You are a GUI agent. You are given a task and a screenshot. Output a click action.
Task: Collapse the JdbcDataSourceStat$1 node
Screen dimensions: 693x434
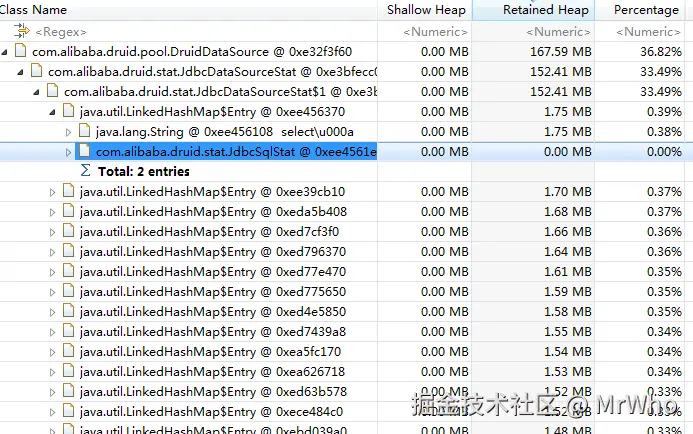[36, 92]
